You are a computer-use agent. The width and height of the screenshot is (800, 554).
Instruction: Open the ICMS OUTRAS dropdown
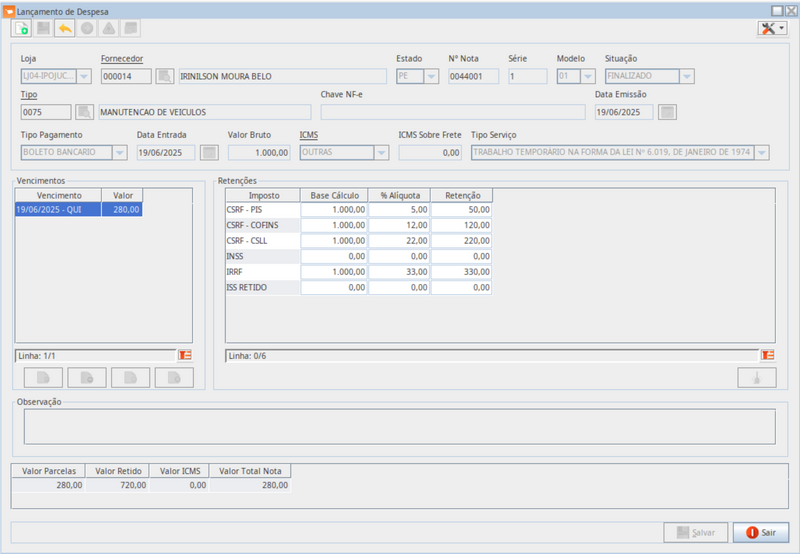pyautogui.click(x=380, y=152)
